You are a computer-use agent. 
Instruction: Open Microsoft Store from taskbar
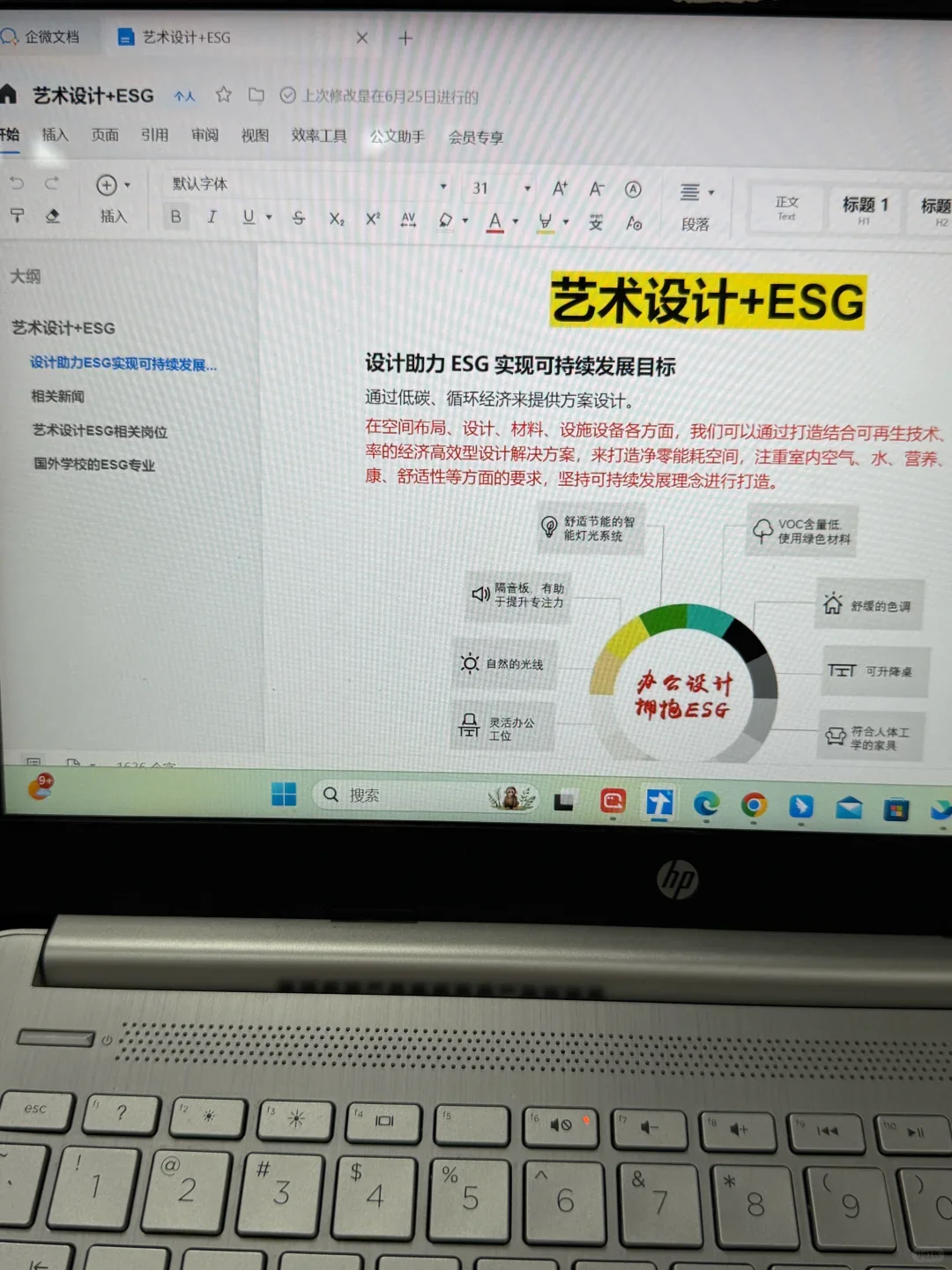click(896, 809)
